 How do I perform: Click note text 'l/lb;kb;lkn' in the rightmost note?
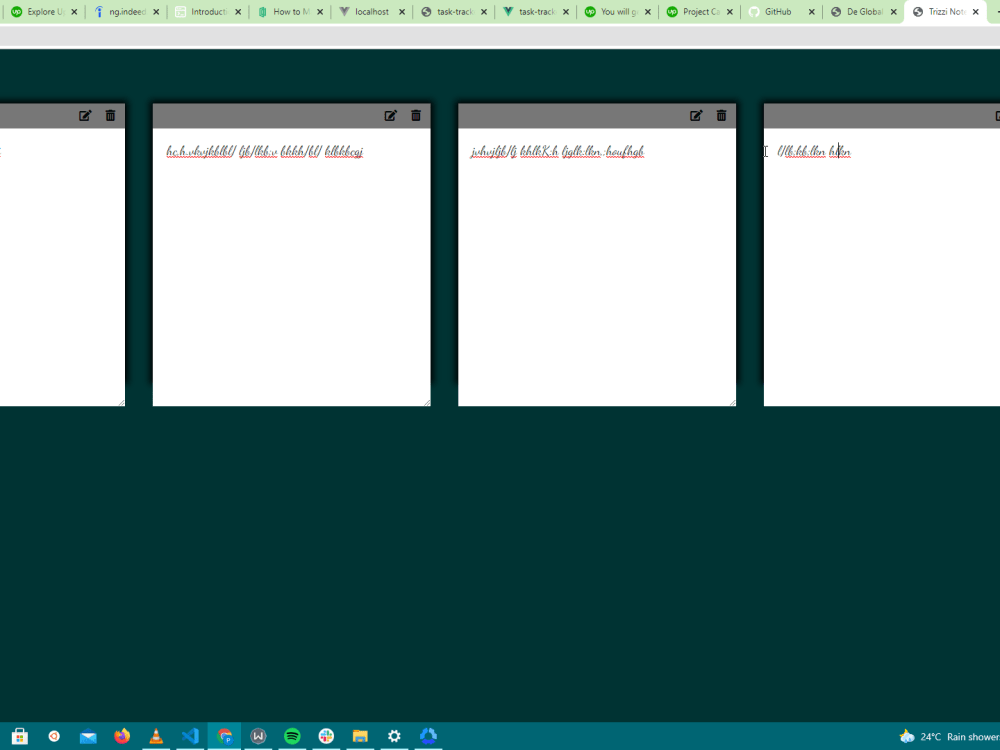click(x=801, y=151)
